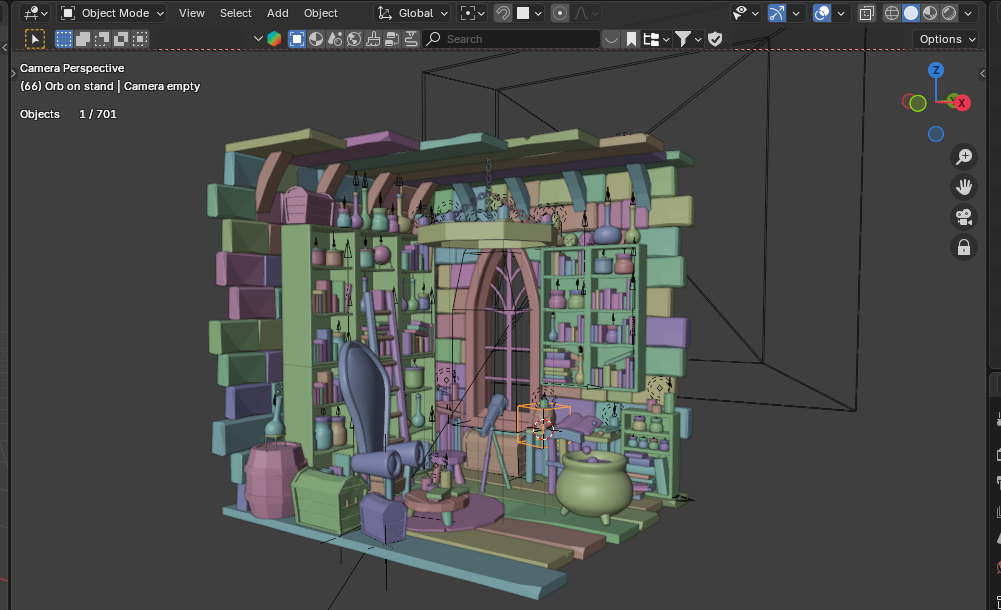
Task: Click the pan view hand icon
Action: click(x=964, y=187)
